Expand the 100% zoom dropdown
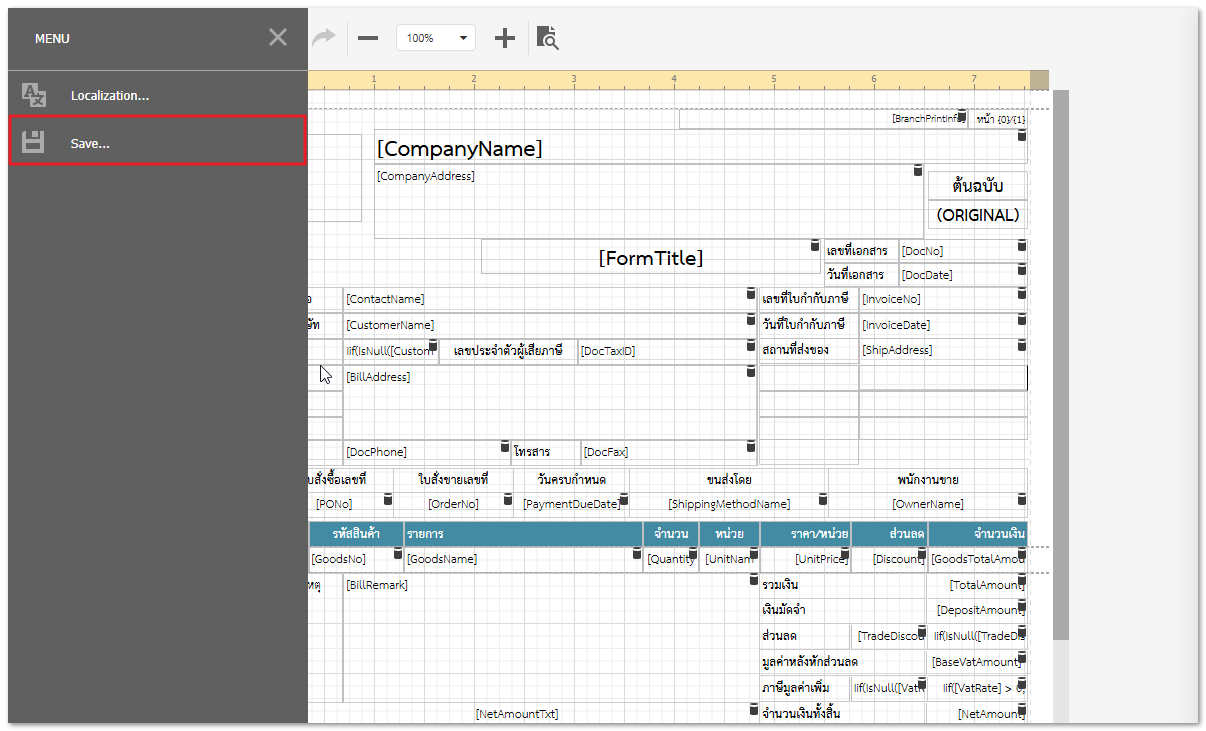Image resolution: width=1206 pixels, height=731 pixels. [x=463, y=38]
